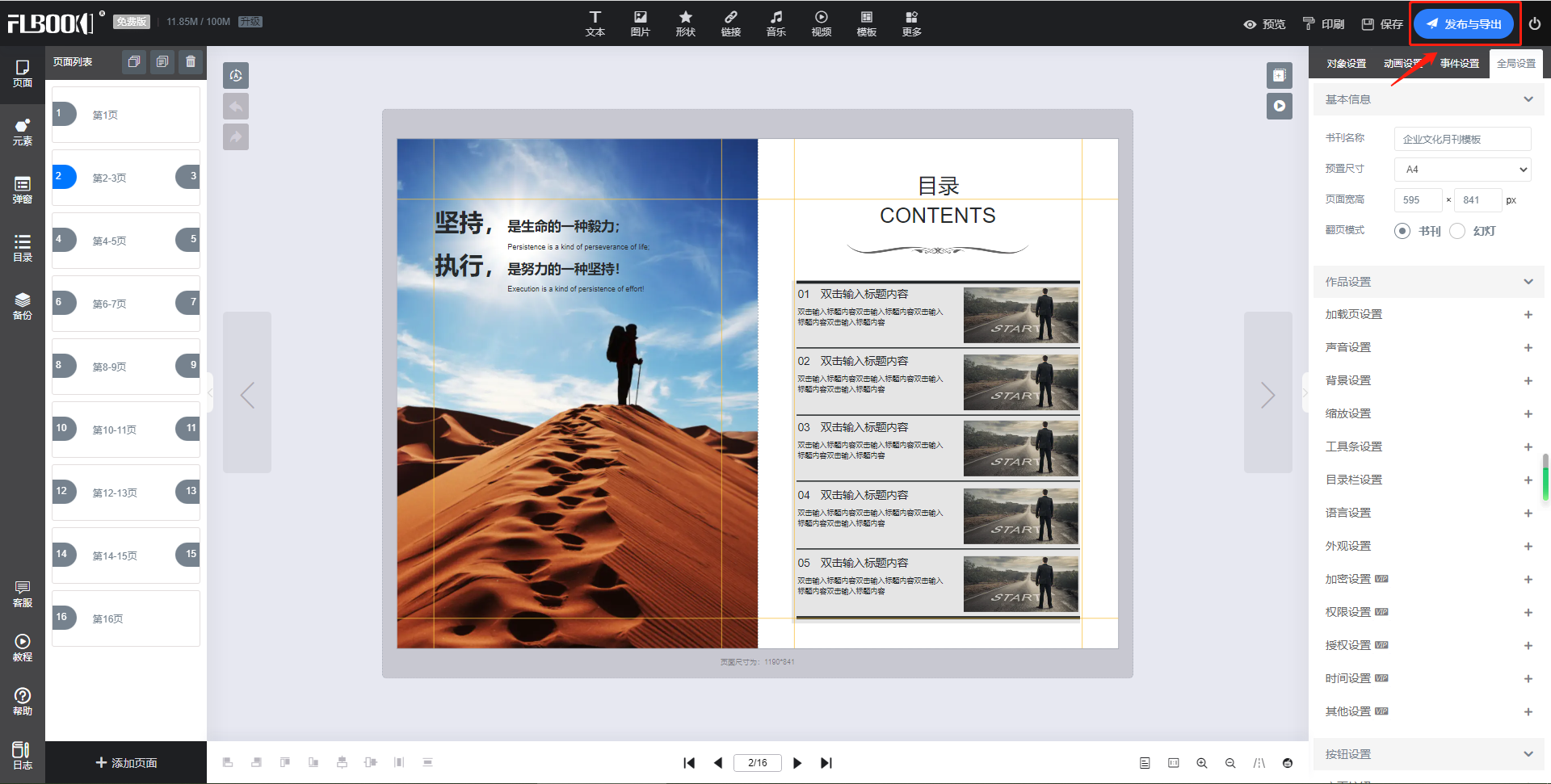Screen dimensions: 1551x784
Task: Expand the 按钮设置 section
Action: coord(1428,754)
